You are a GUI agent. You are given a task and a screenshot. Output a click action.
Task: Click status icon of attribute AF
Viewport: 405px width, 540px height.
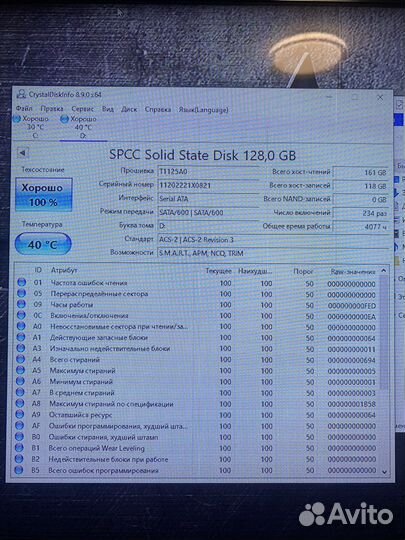point(20,426)
